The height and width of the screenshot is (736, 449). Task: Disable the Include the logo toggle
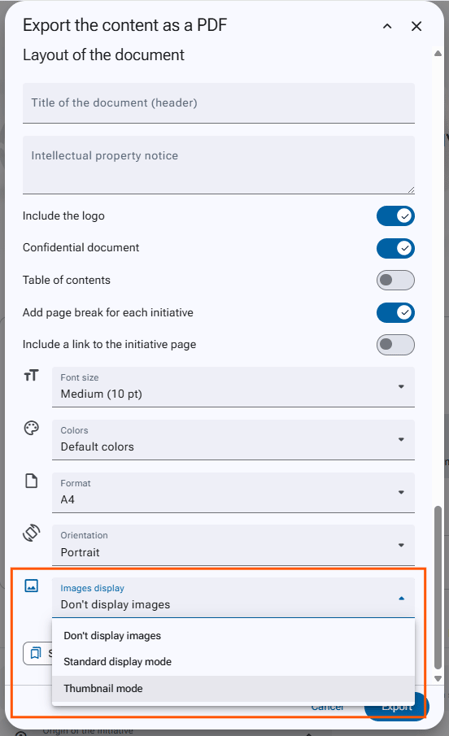[x=395, y=216]
